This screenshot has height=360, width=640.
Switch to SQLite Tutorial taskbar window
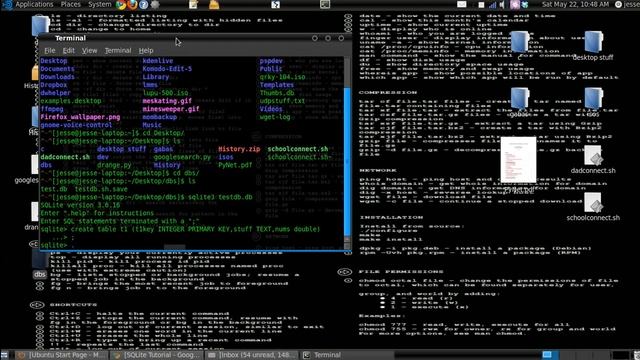pos(157,355)
